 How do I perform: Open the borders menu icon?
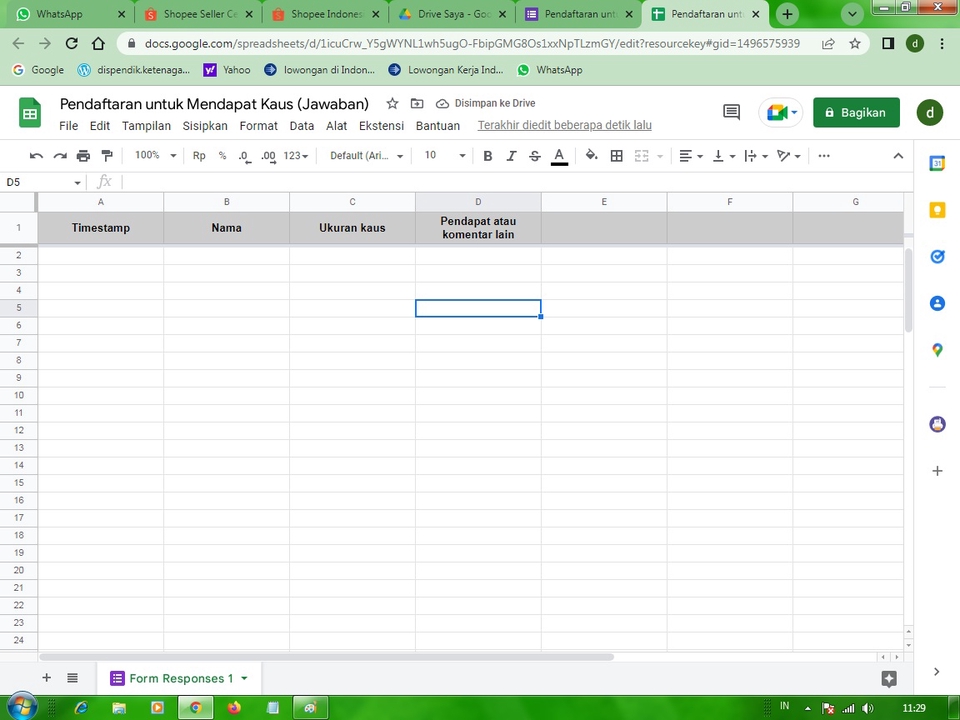[x=616, y=155]
